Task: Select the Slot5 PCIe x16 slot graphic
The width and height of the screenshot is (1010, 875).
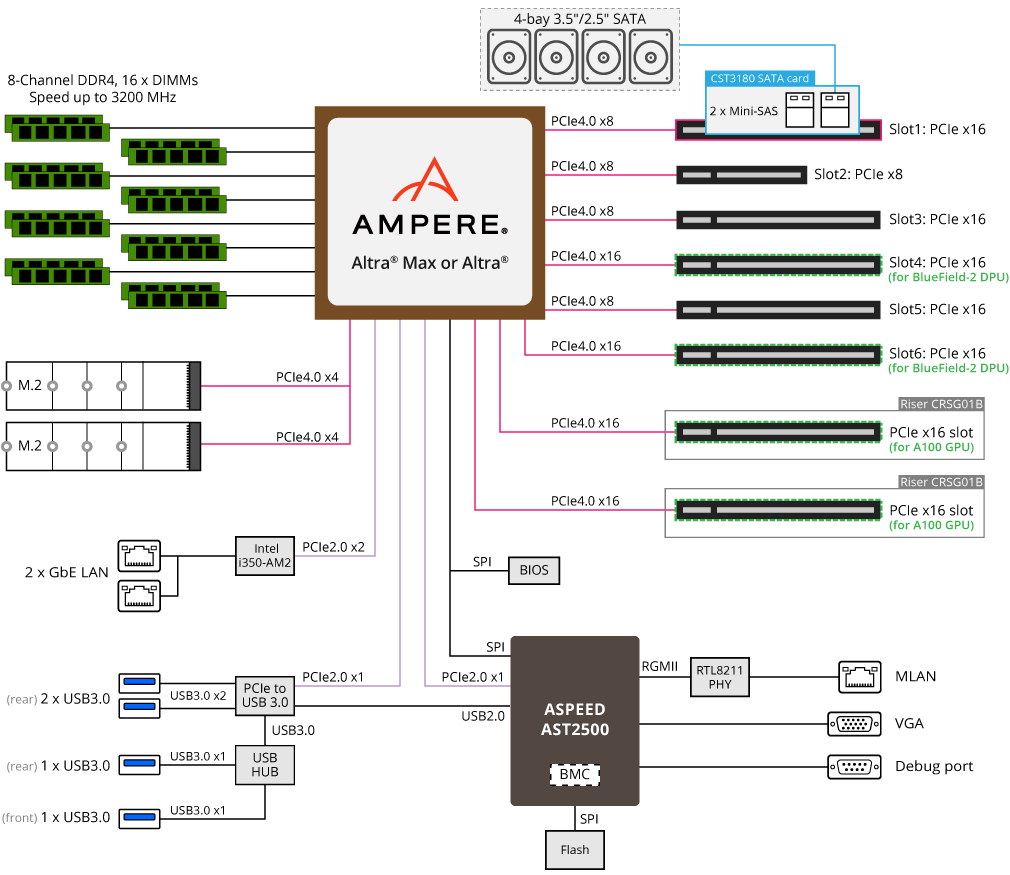Action: point(778,310)
